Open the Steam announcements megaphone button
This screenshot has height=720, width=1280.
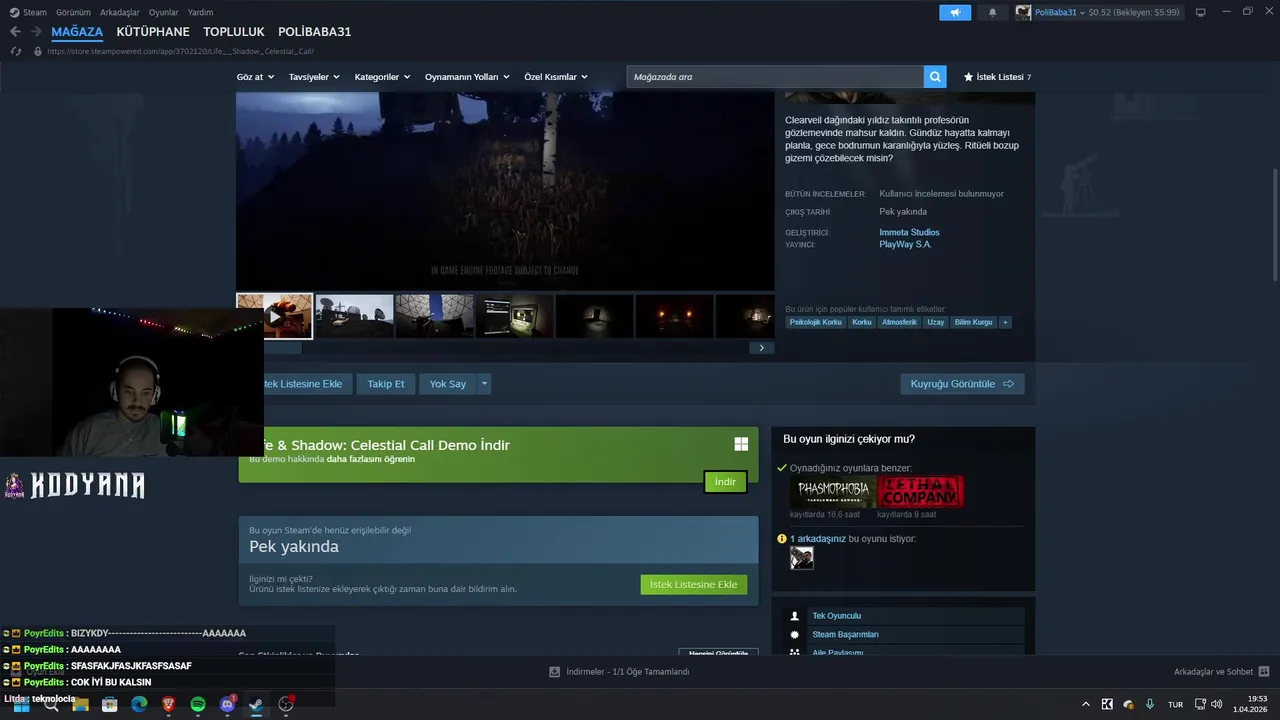point(955,12)
